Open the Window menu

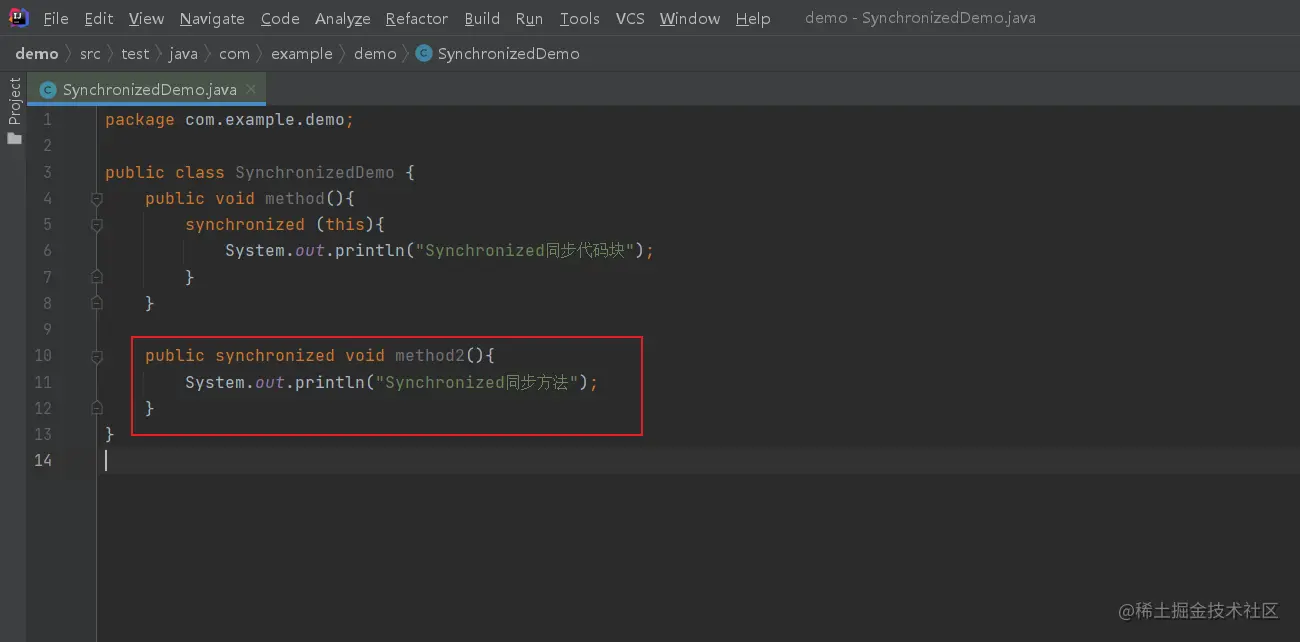tap(690, 19)
